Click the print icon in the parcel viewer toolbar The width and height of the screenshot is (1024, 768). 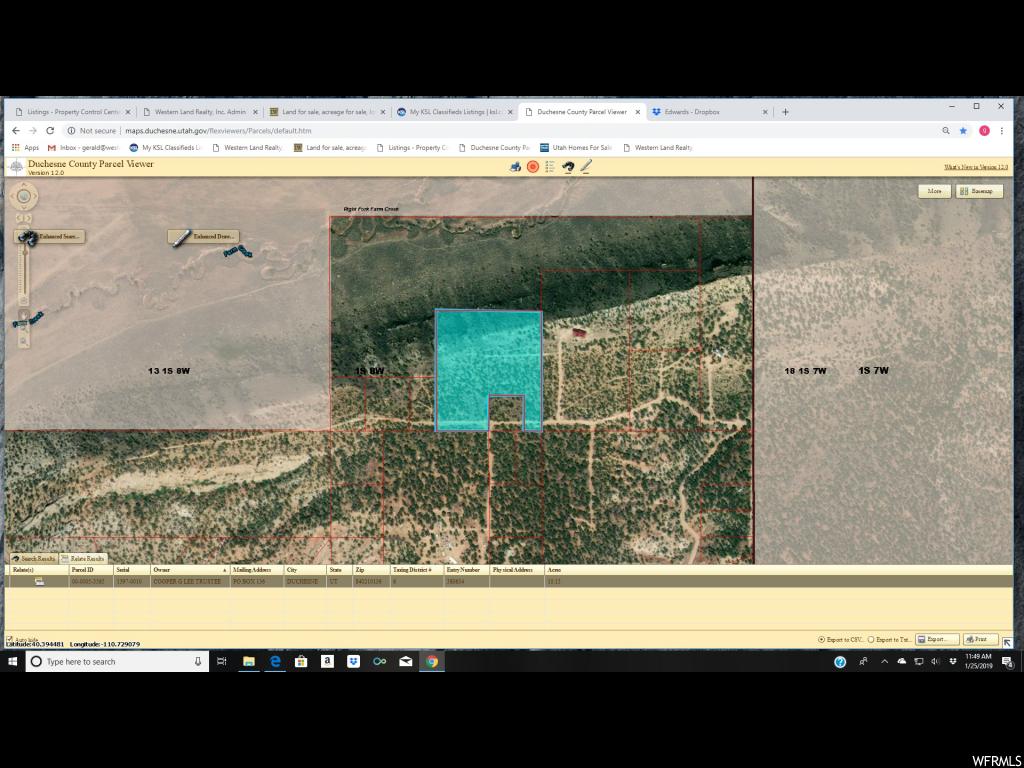pos(515,167)
